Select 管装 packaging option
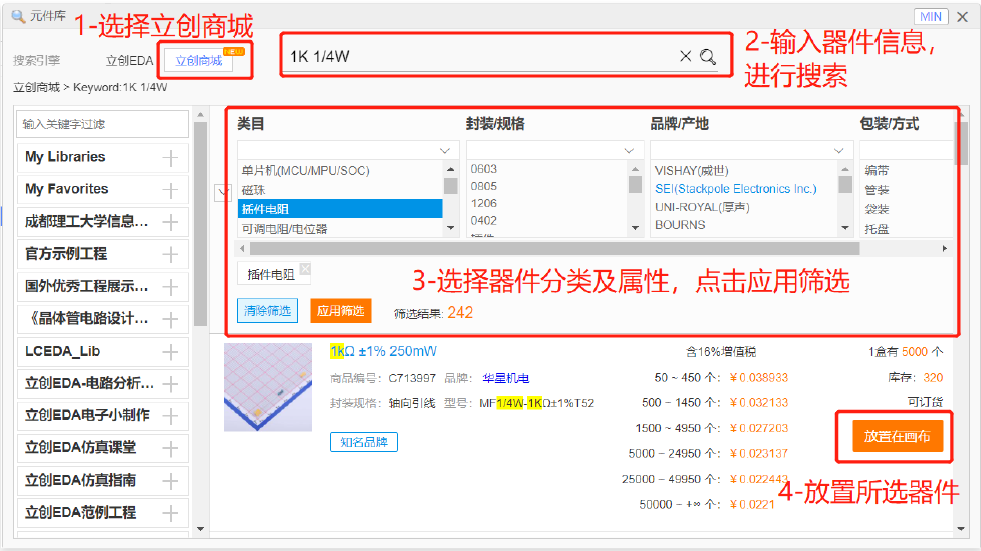 tap(877, 190)
